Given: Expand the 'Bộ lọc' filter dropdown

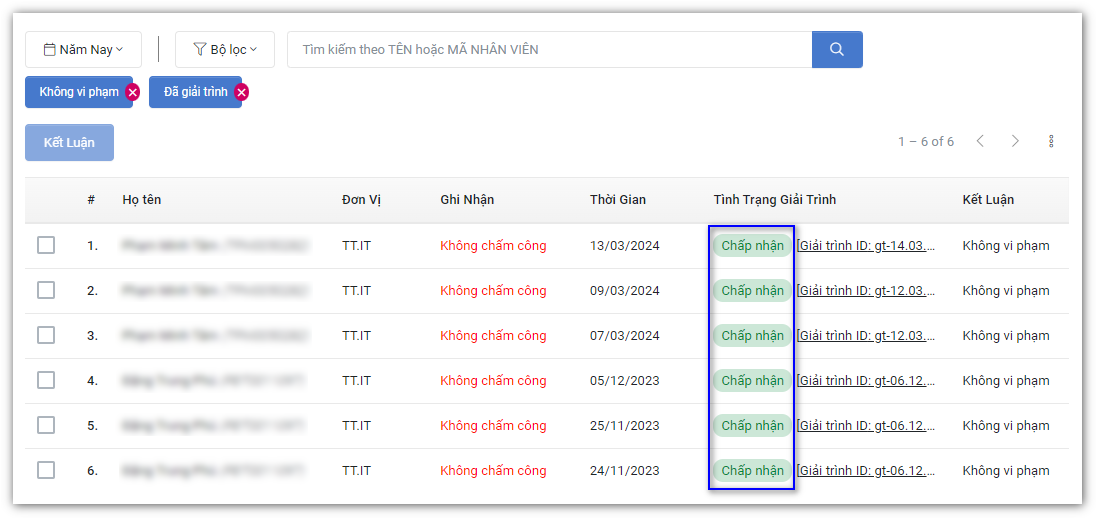Looking at the screenshot, I should 224,49.
